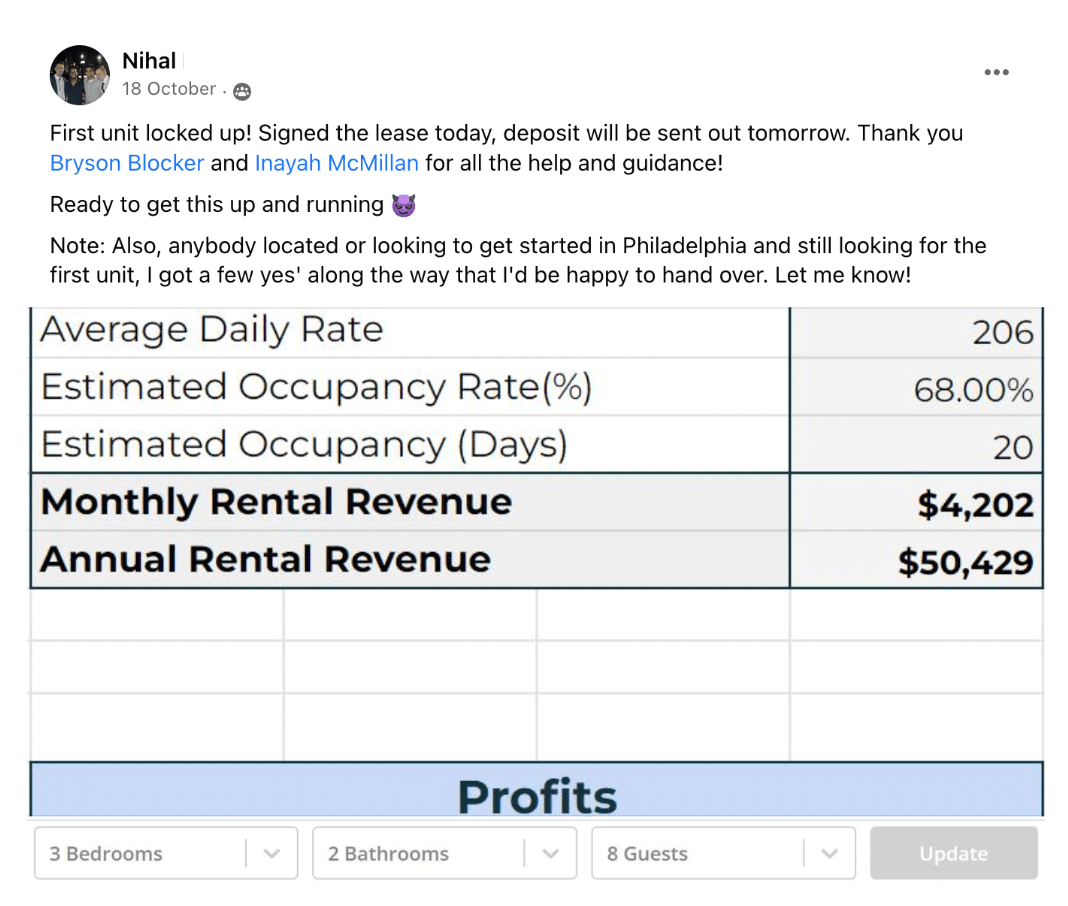The width and height of the screenshot is (1068, 906).
Task: Click the purple devil emoji
Action: (404, 206)
